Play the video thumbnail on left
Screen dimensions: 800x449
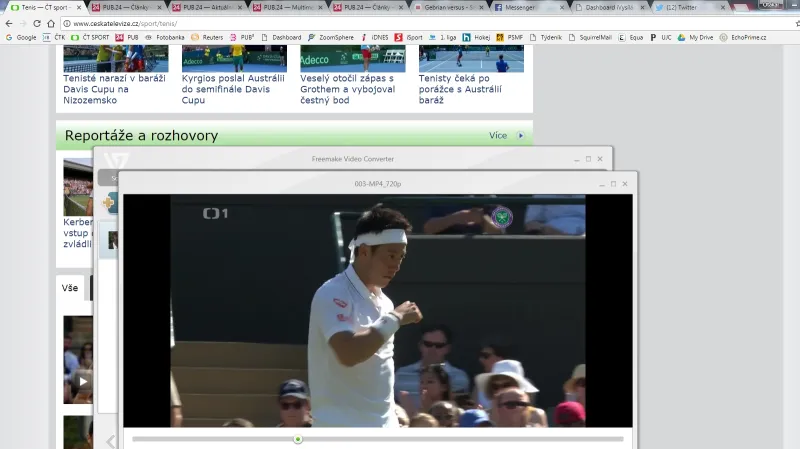82,380
